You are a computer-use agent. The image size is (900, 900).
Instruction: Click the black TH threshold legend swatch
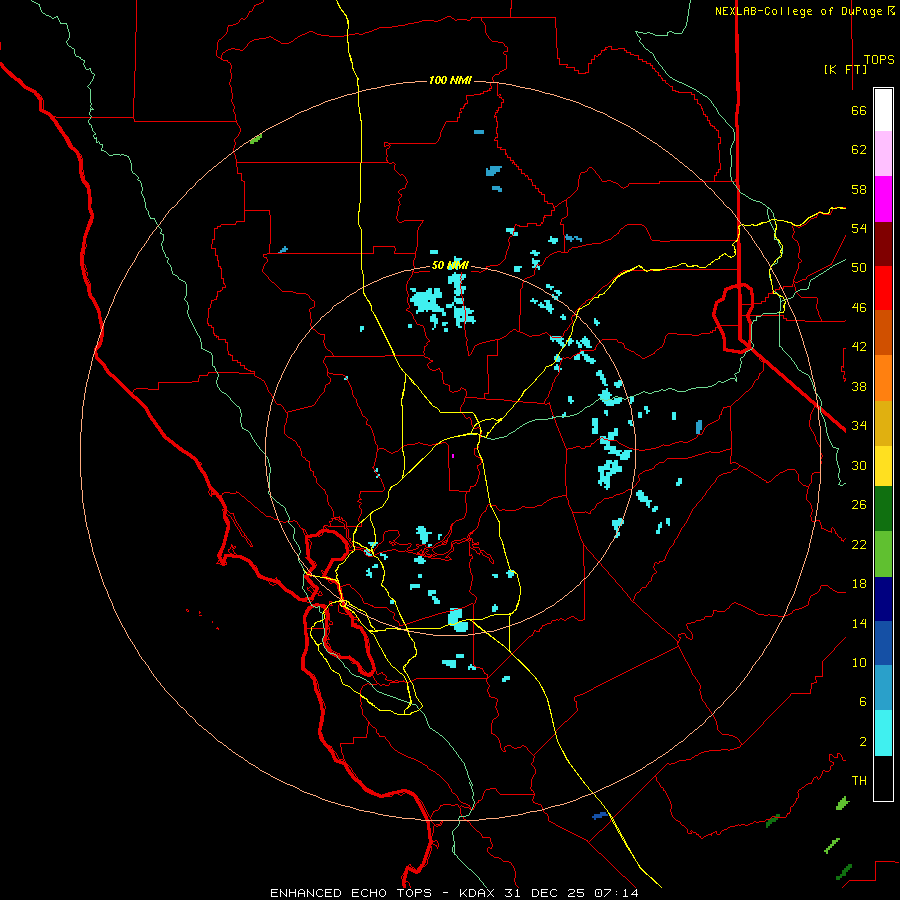tap(883, 778)
